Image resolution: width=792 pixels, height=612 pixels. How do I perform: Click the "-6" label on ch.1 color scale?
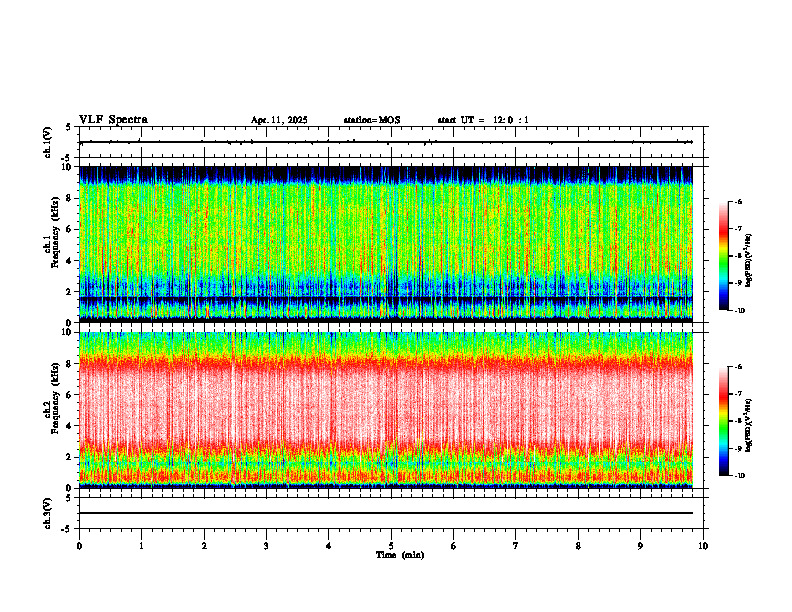tap(738, 201)
